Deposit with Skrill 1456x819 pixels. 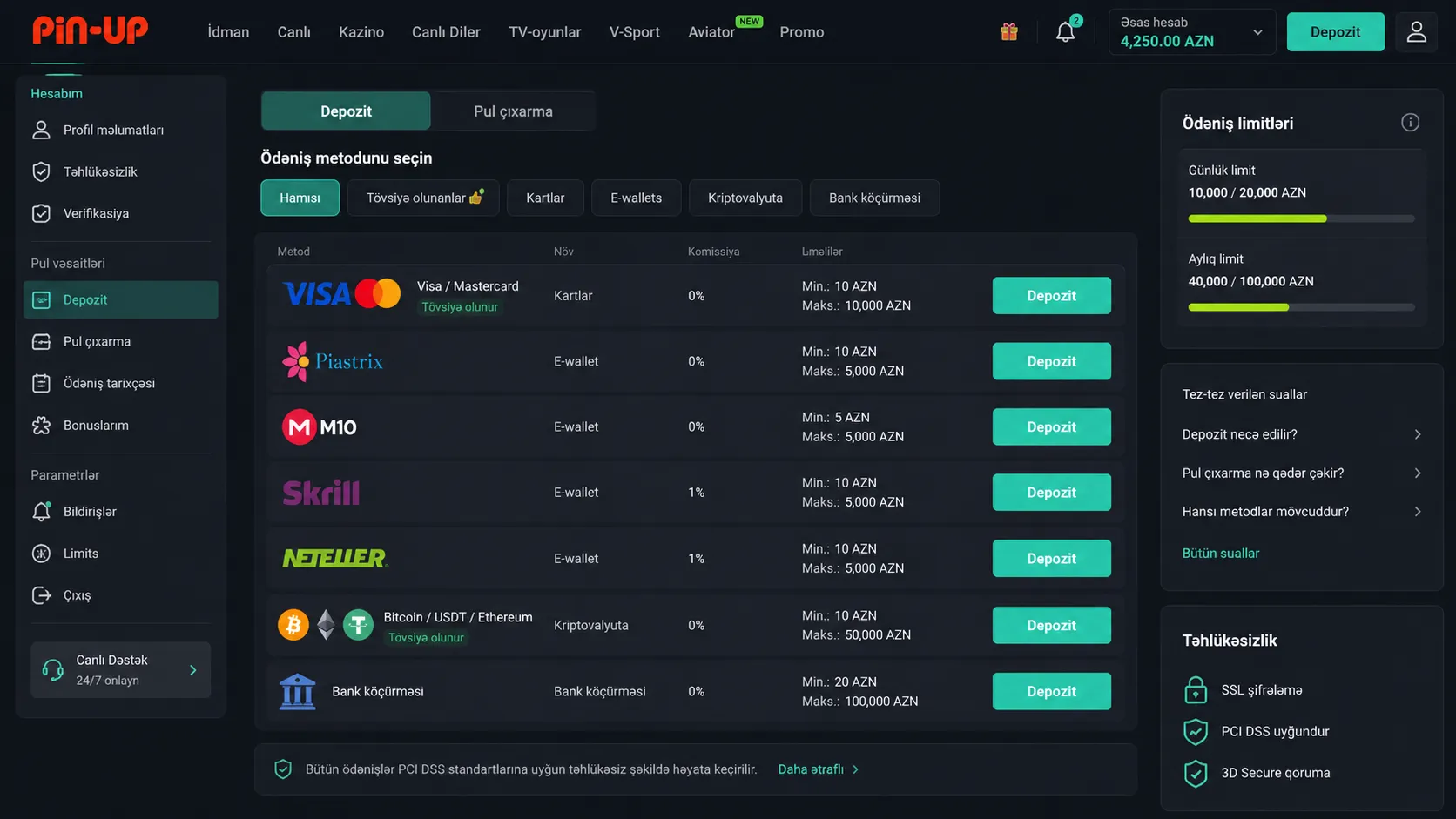1052,493
